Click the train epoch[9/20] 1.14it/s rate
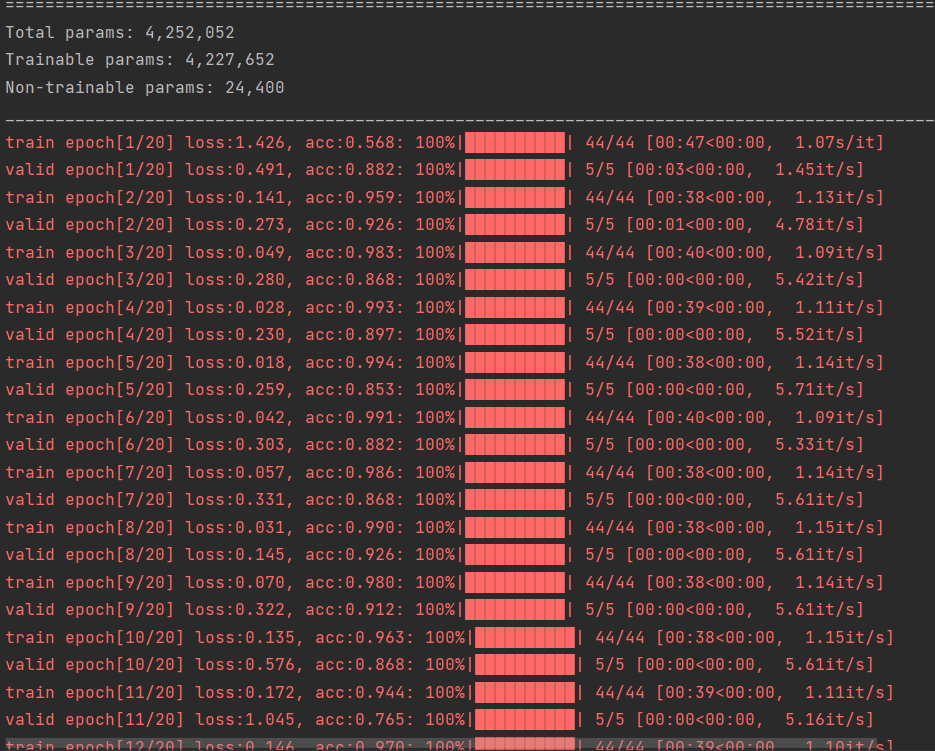Viewport: 935px width, 751px height. click(839, 583)
